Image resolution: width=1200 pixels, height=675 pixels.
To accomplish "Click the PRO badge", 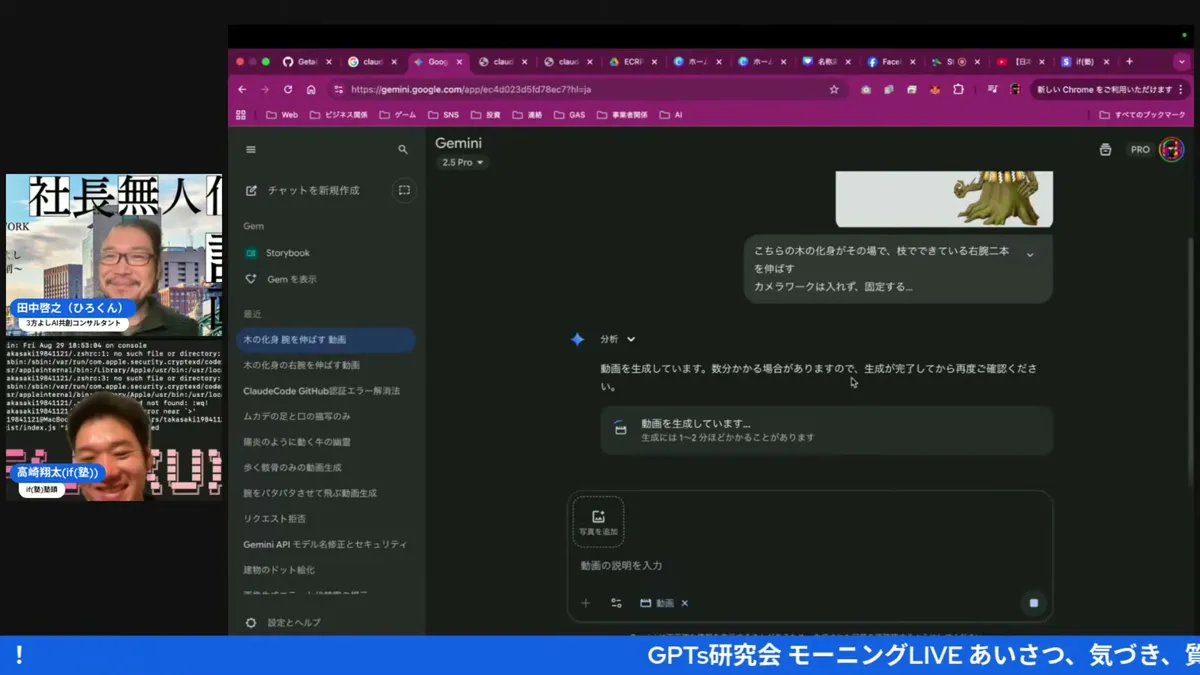I will (x=1140, y=150).
